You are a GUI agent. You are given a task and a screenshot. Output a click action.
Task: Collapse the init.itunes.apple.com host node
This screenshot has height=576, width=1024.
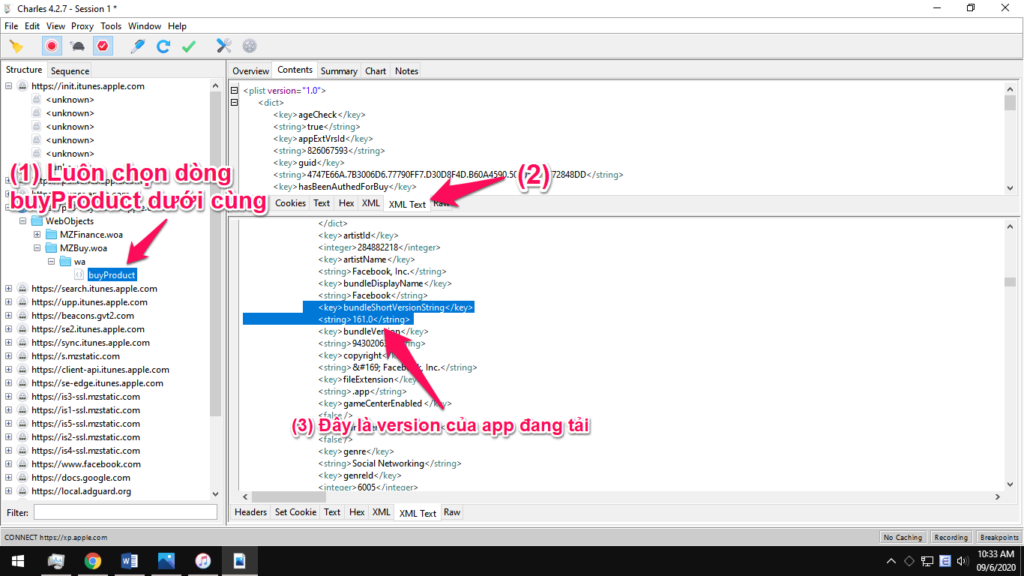pos(9,86)
